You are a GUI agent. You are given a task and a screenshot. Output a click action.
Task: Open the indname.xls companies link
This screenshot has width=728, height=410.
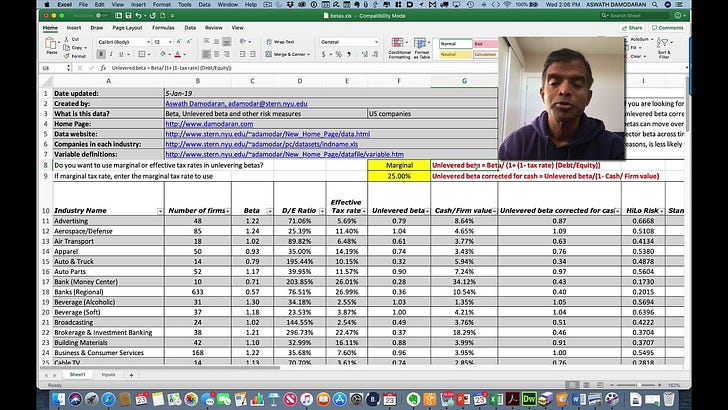[261, 144]
